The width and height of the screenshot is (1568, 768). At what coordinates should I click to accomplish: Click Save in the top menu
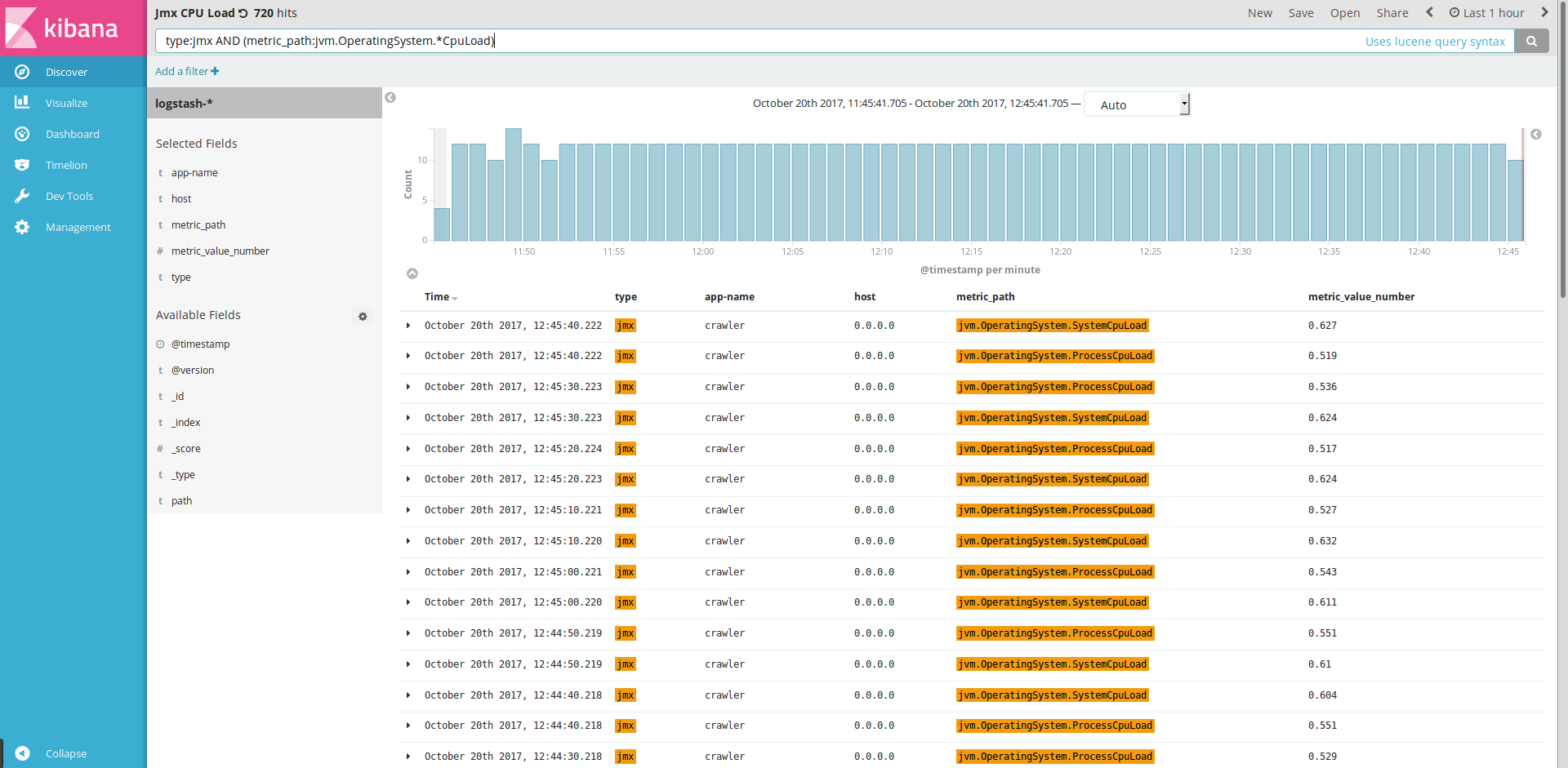tap(1301, 13)
